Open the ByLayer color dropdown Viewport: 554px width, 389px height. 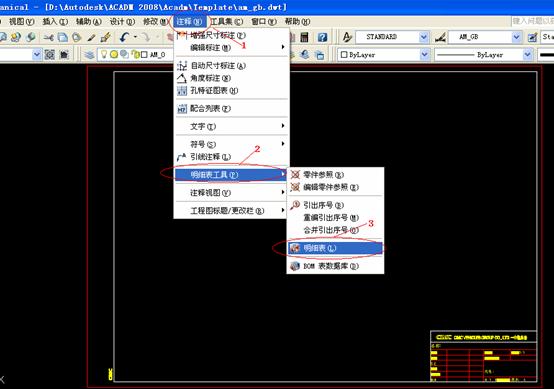tap(424, 55)
